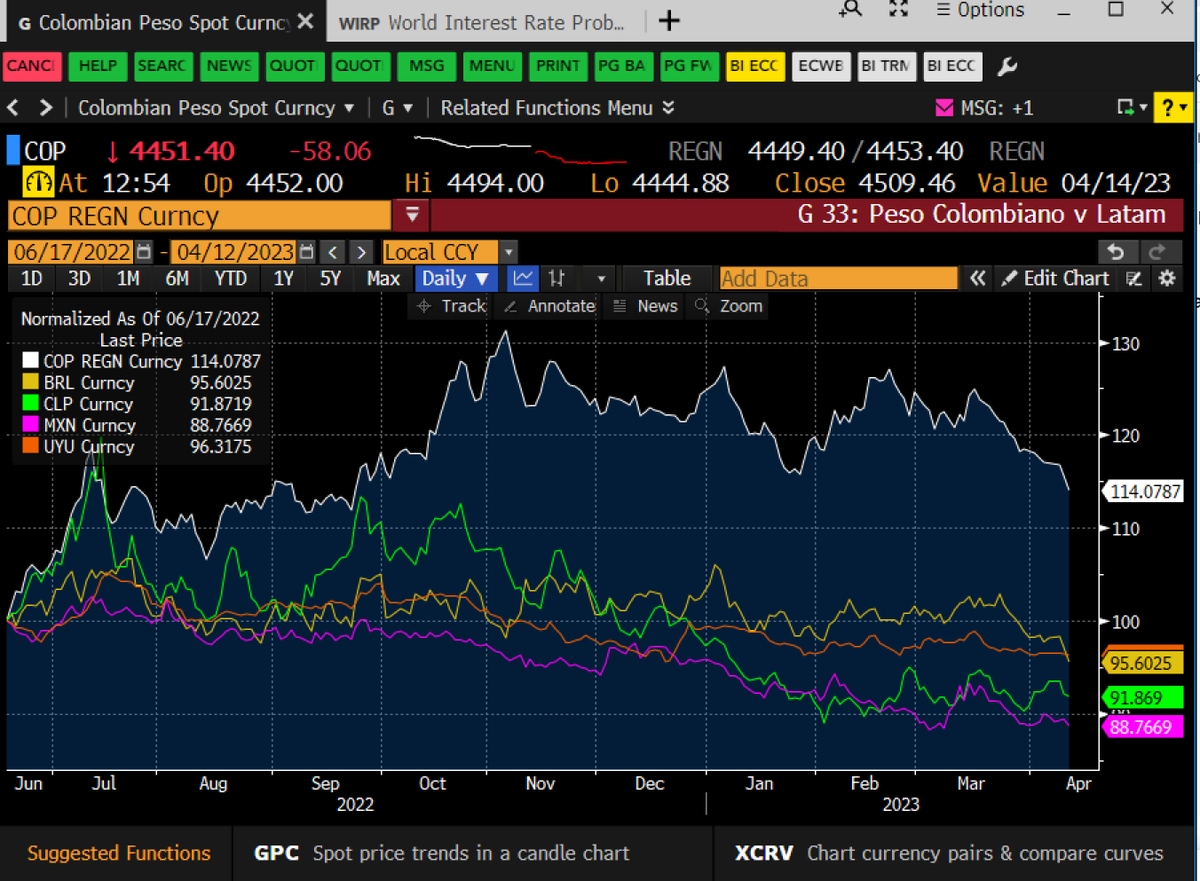Click the wrench customize icon
This screenshot has height=881, width=1200.
pyautogui.click(x=1008, y=66)
